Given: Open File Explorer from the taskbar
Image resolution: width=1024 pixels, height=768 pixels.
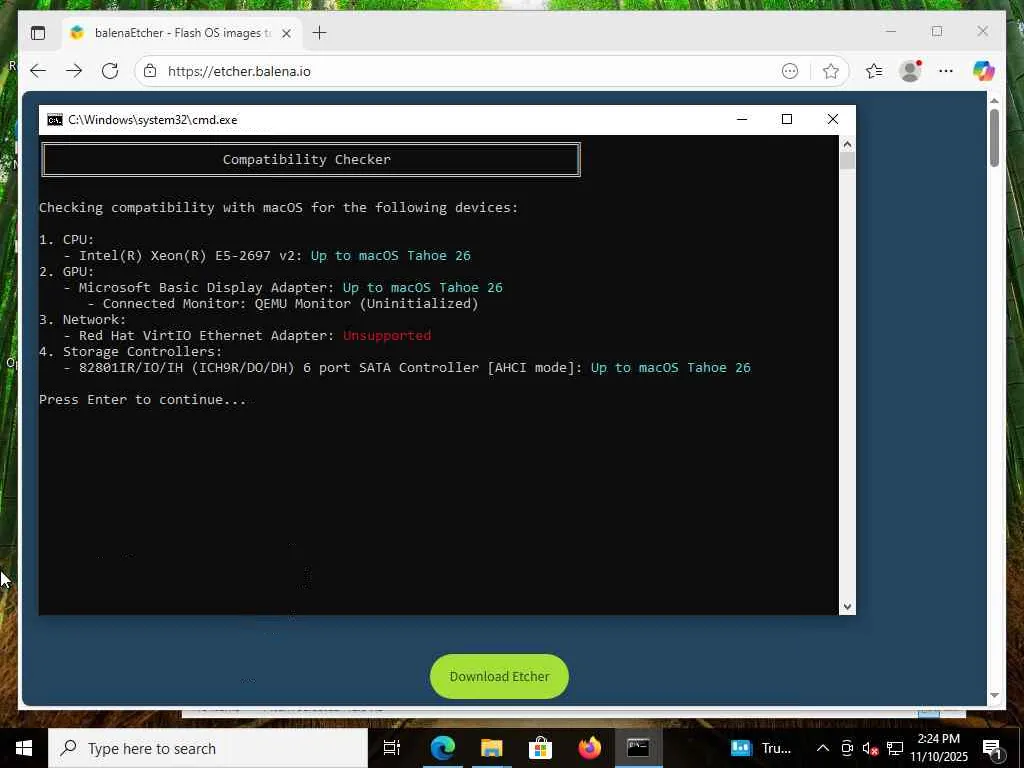Looking at the screenshot, I should tap(491, 748).
